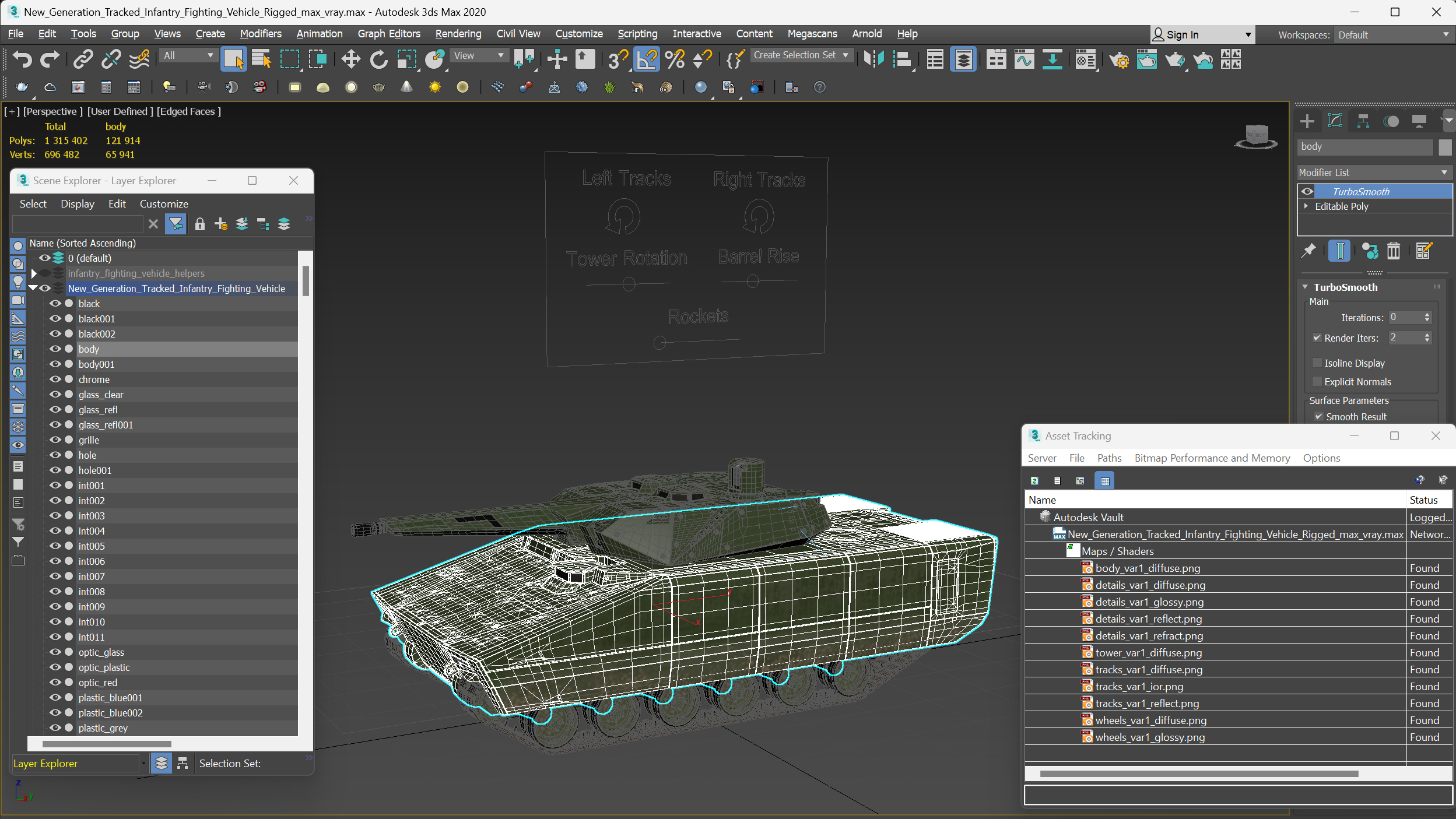1456x819 pixels.
Task: Open Display menu in Layer Explorer
Action: pyautogui.click(x=77, y=203)
